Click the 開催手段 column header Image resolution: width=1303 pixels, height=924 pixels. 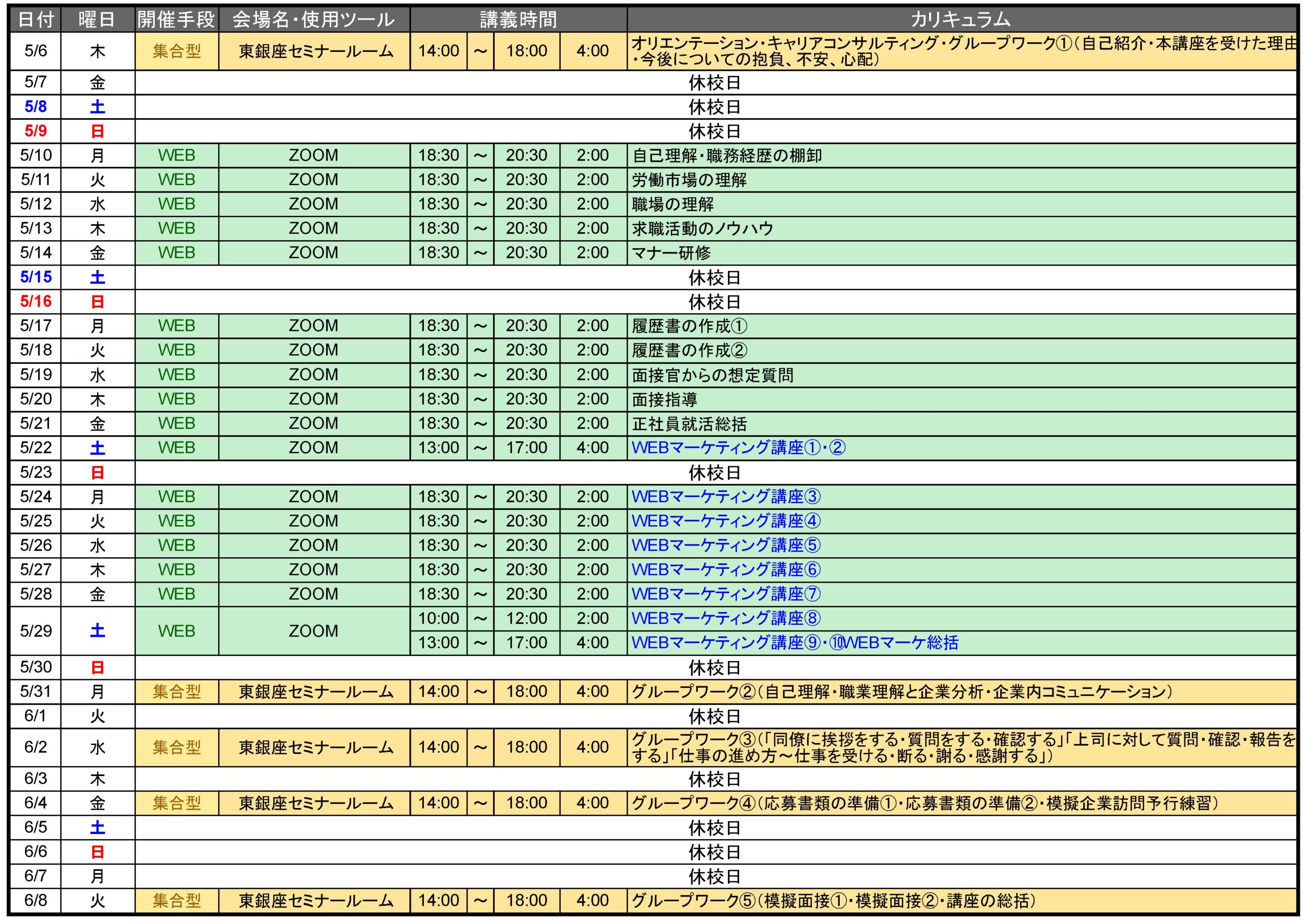pos(177,20)
